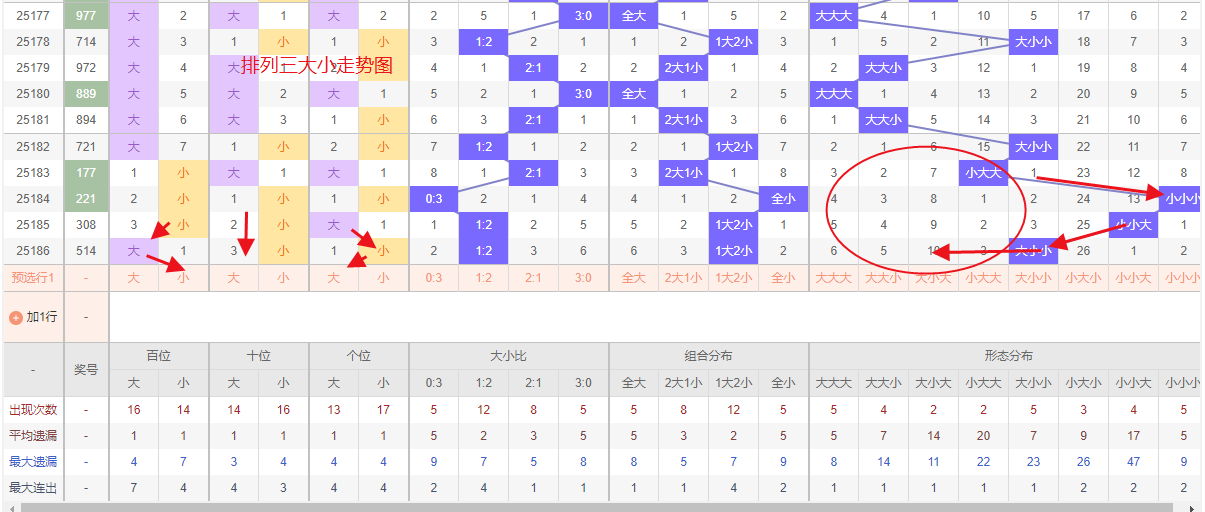Viewport: 1205px width, 512px height.
Task: Toggle 3:0 in the 预选行1 row
Action: (584, 277)
